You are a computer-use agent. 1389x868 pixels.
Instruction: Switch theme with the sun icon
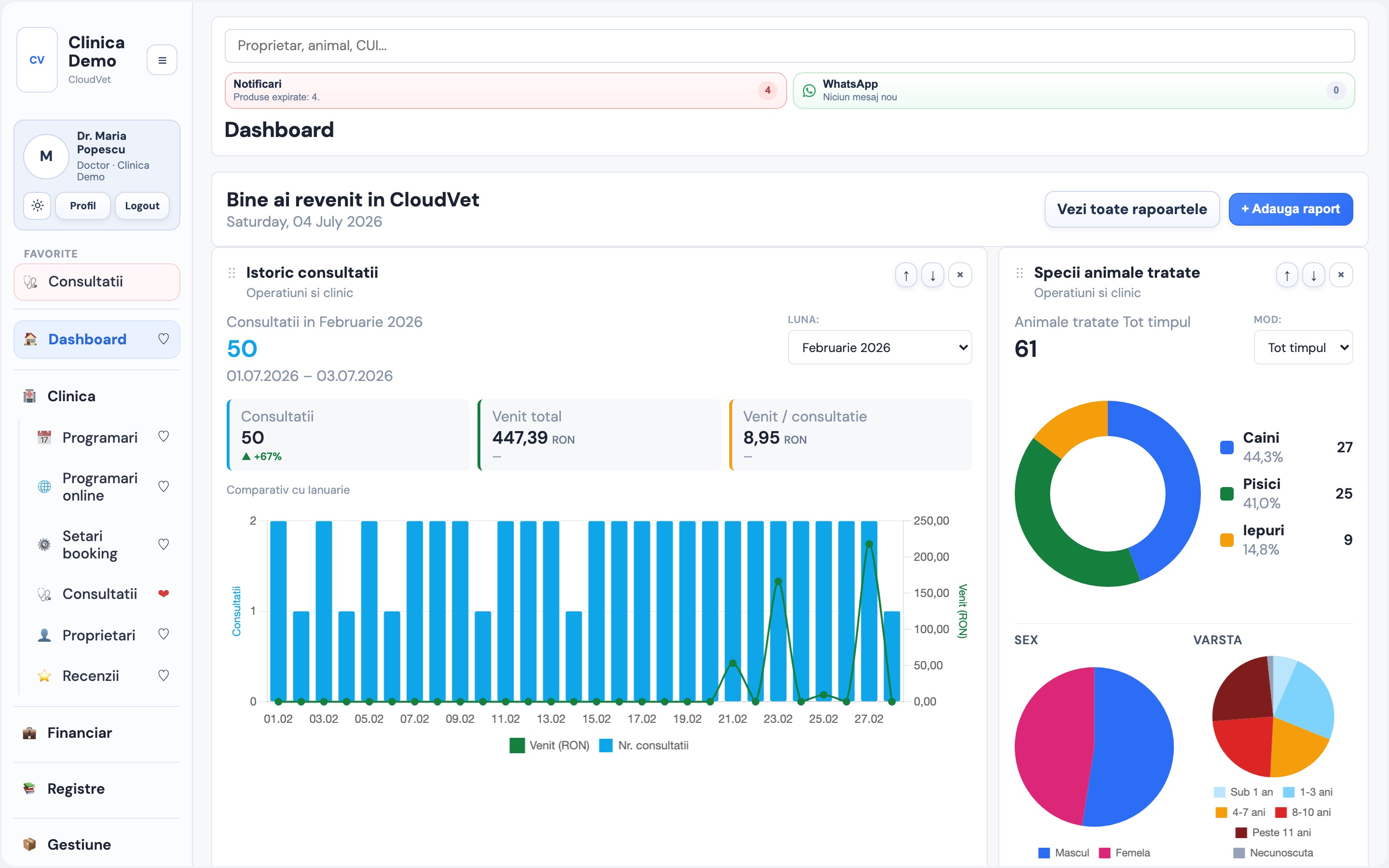[37, 205]
